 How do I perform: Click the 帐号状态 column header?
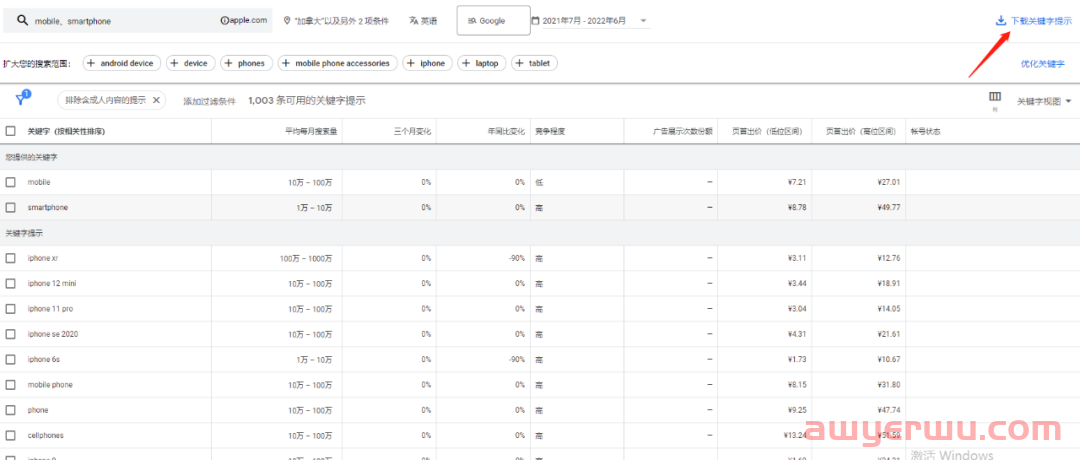[925, 131]
